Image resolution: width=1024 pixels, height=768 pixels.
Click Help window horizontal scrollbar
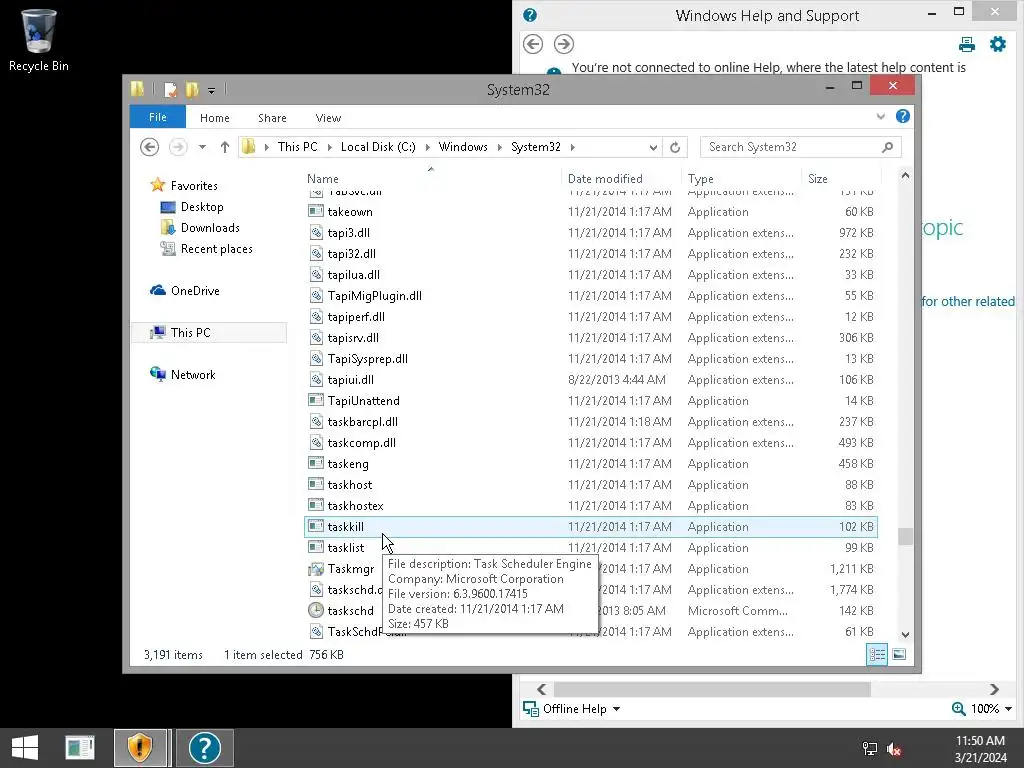712,690
